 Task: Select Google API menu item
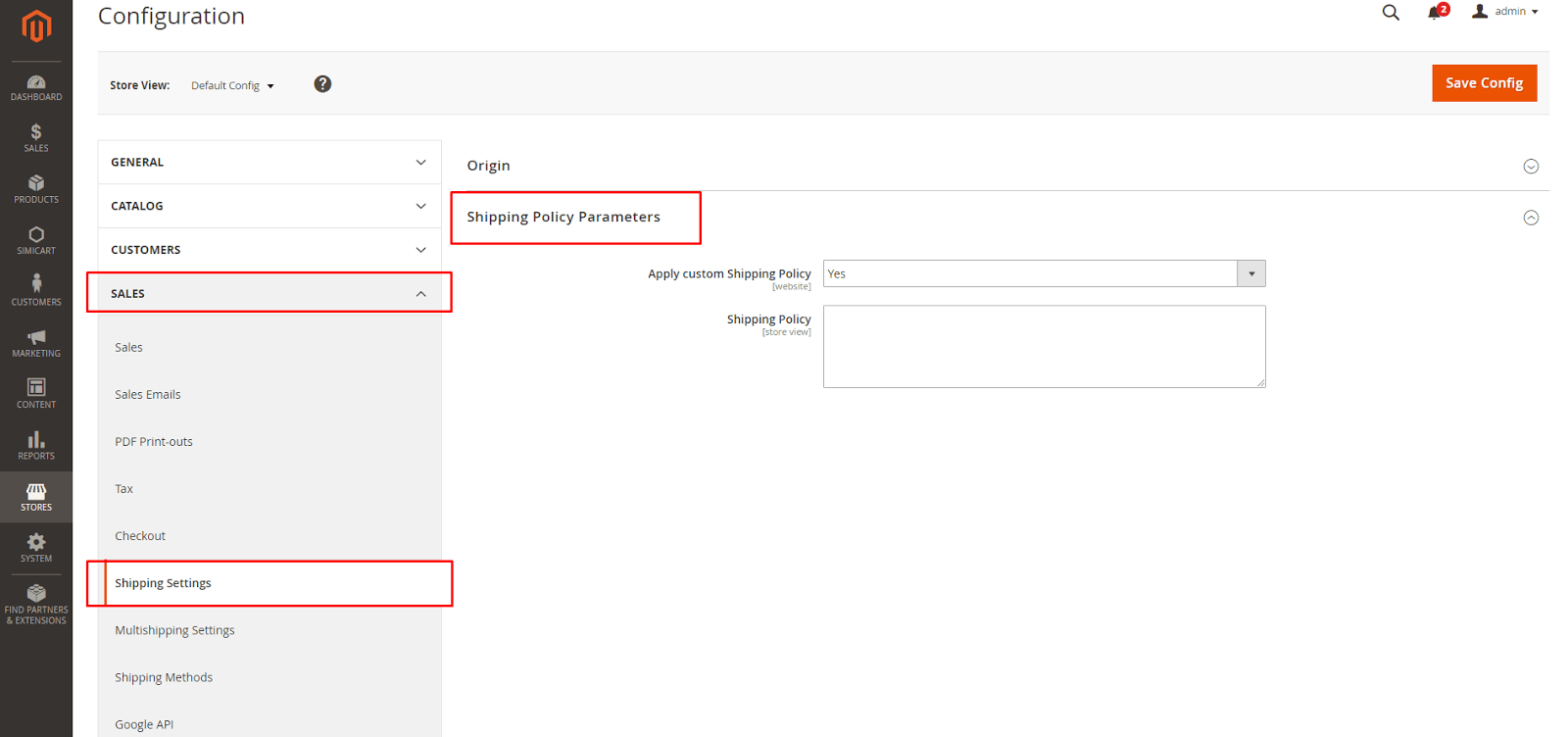144,724
